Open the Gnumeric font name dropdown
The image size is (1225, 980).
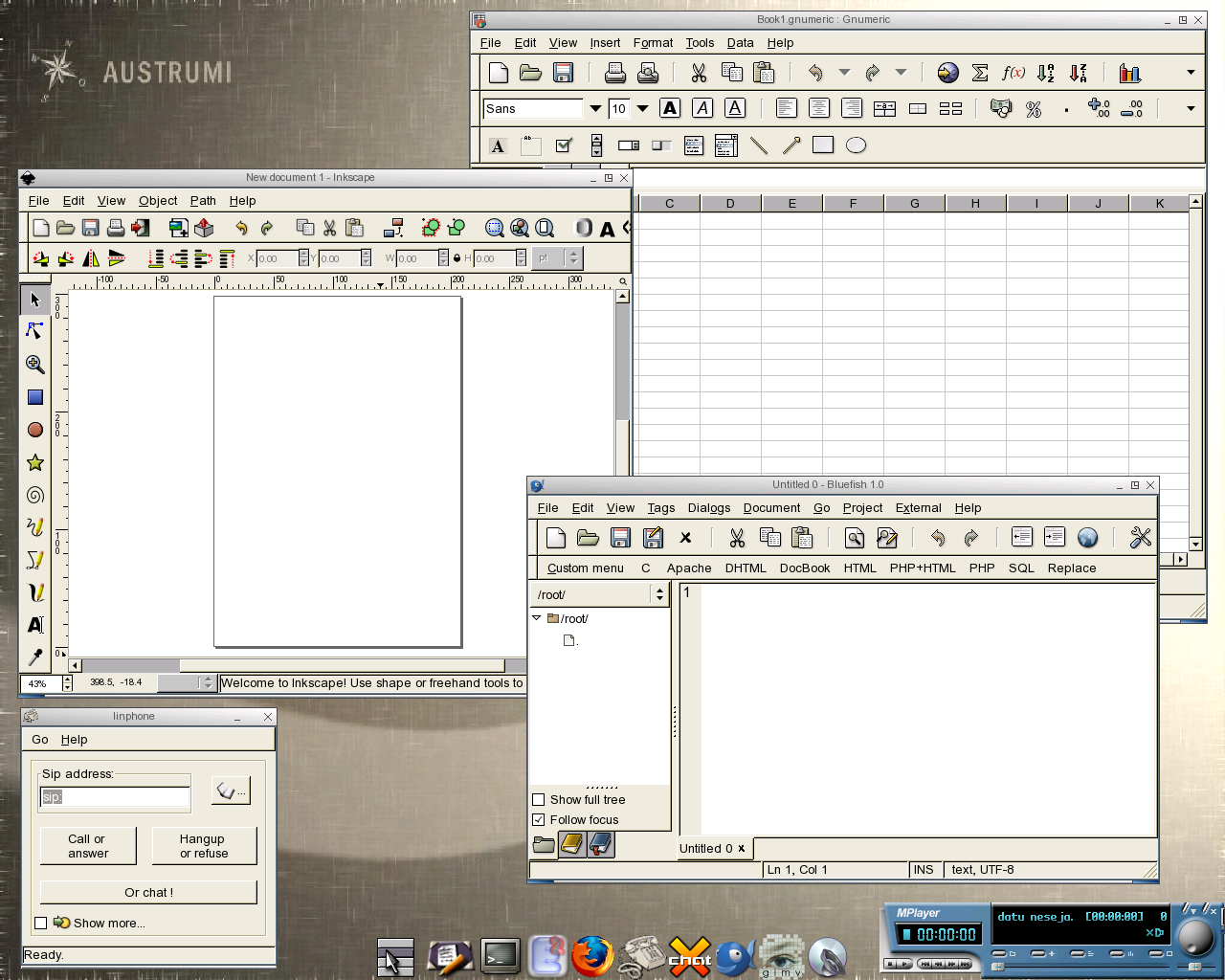tap(595, 109)
